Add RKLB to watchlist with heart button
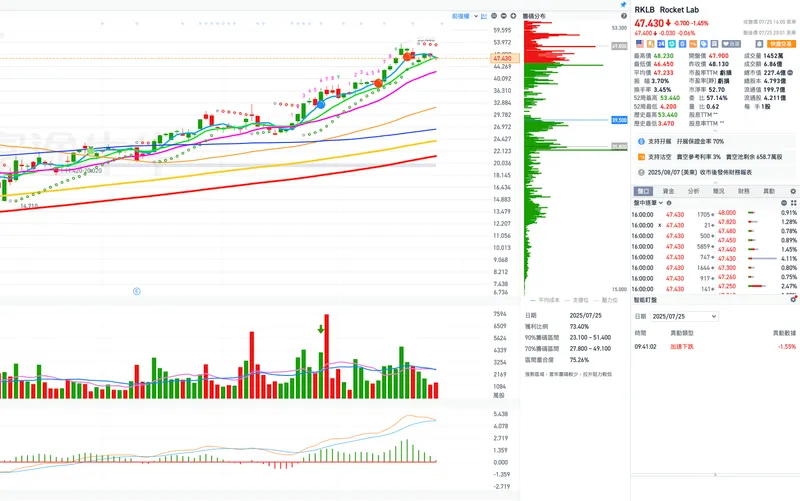Screen dimensions: 800x501 (x=731, y=44)
